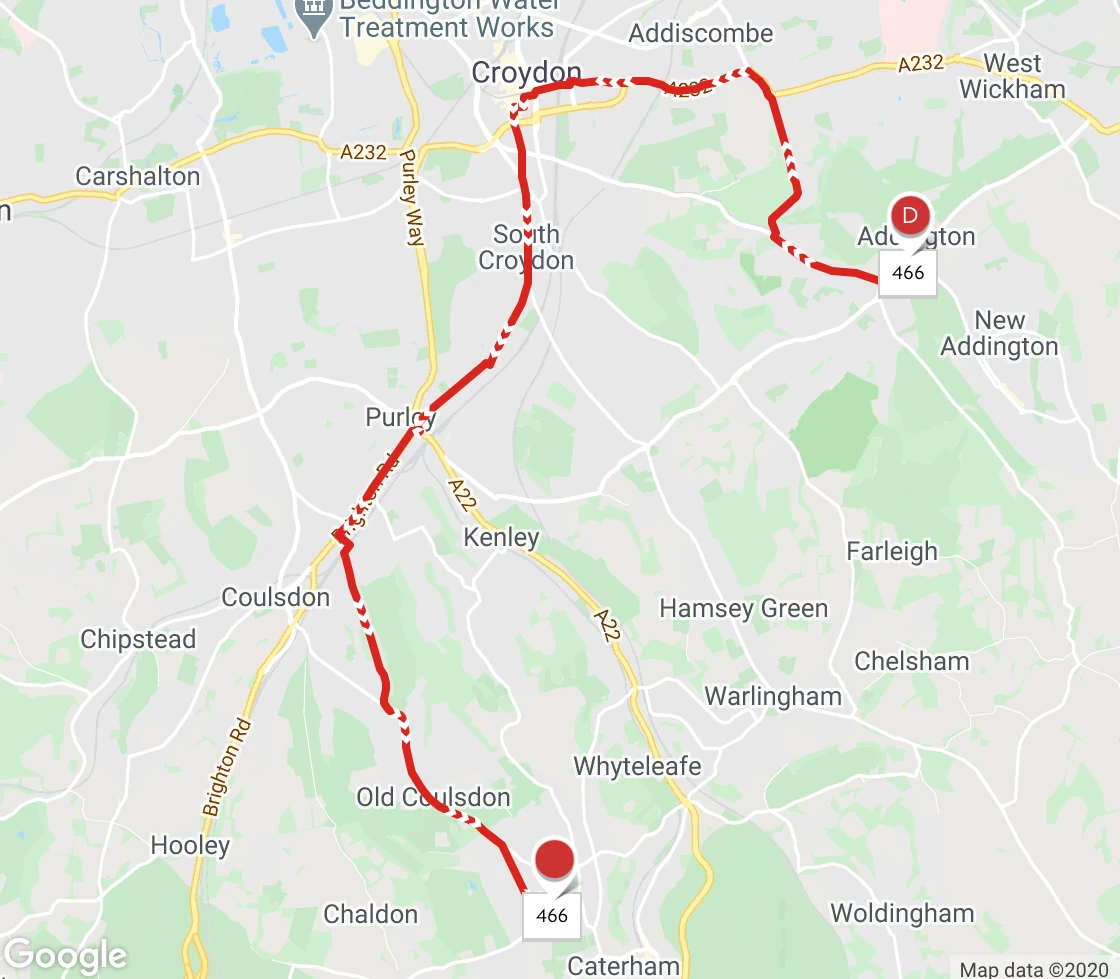Image resolution: width=1120 pixels, height=979 pixels.
Task: Click the Map data ©2020 attribution
Action: coord(1034,968)
